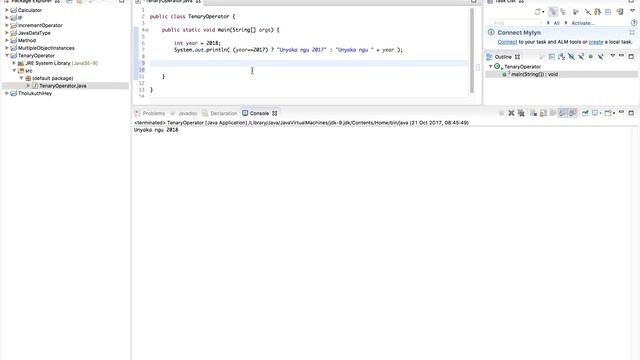
Task: Place cursor on line 9 of editor
Action: 309,63
